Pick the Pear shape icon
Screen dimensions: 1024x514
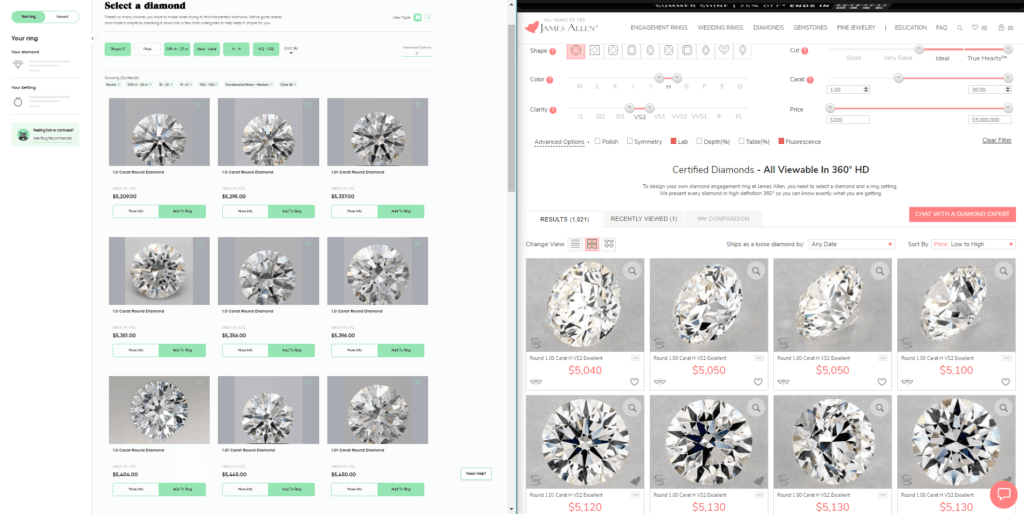pos(743,50)
